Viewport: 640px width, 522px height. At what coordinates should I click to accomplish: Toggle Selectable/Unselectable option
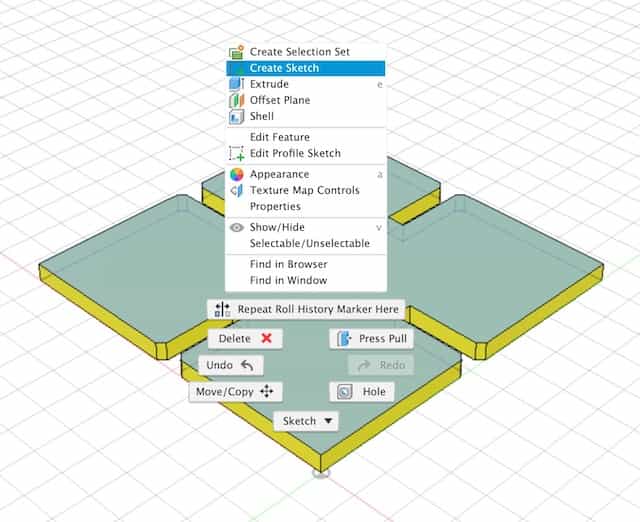[x=305, y=244]
